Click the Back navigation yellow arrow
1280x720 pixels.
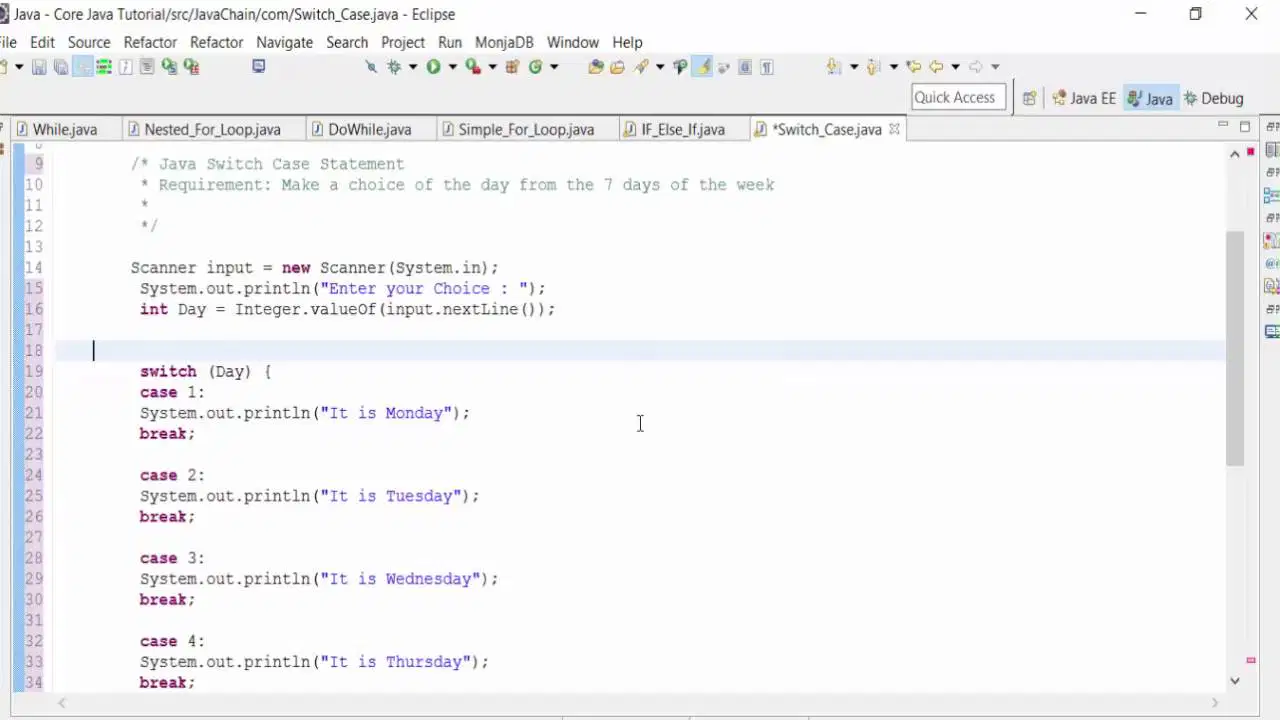pyautogui.click(x=936, y=67)
